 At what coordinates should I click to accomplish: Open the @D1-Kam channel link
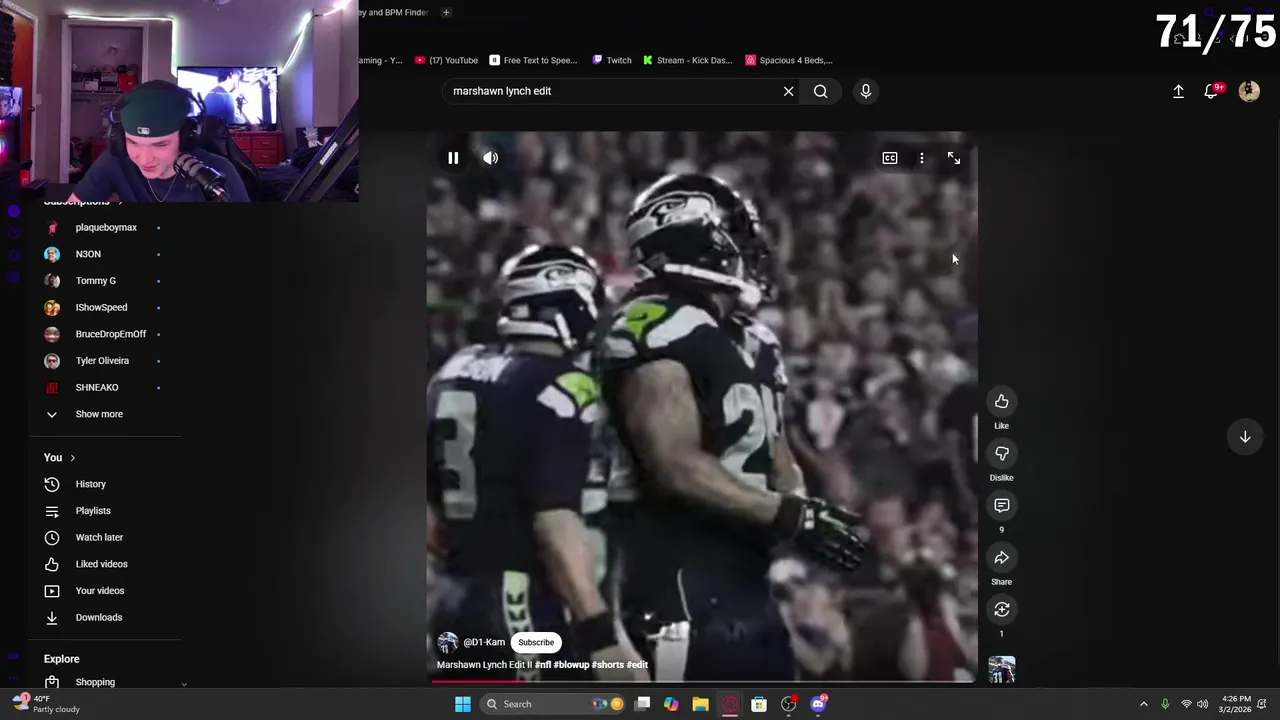484,643
